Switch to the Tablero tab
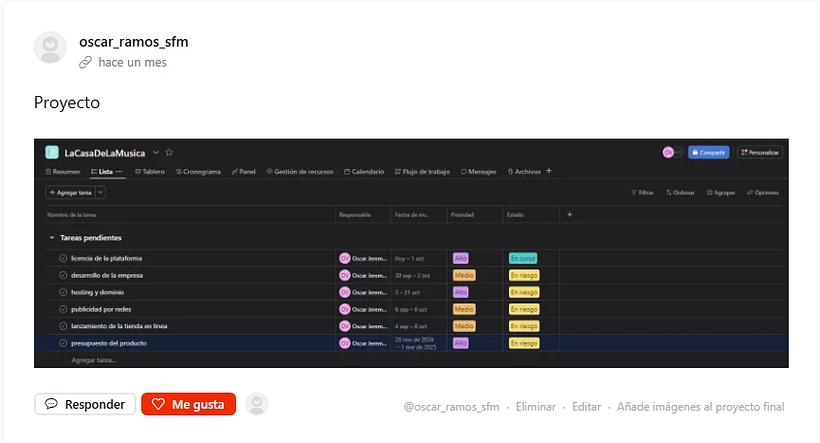 pos(149,172)
